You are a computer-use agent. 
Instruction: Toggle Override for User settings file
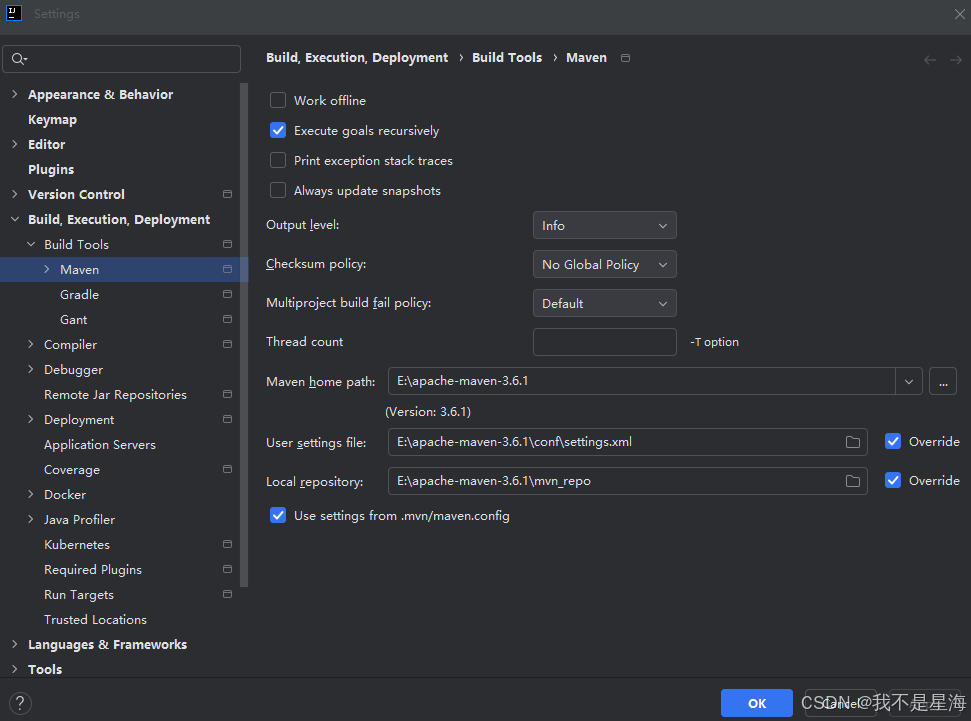pyautogui.click(x=893, y=442)
